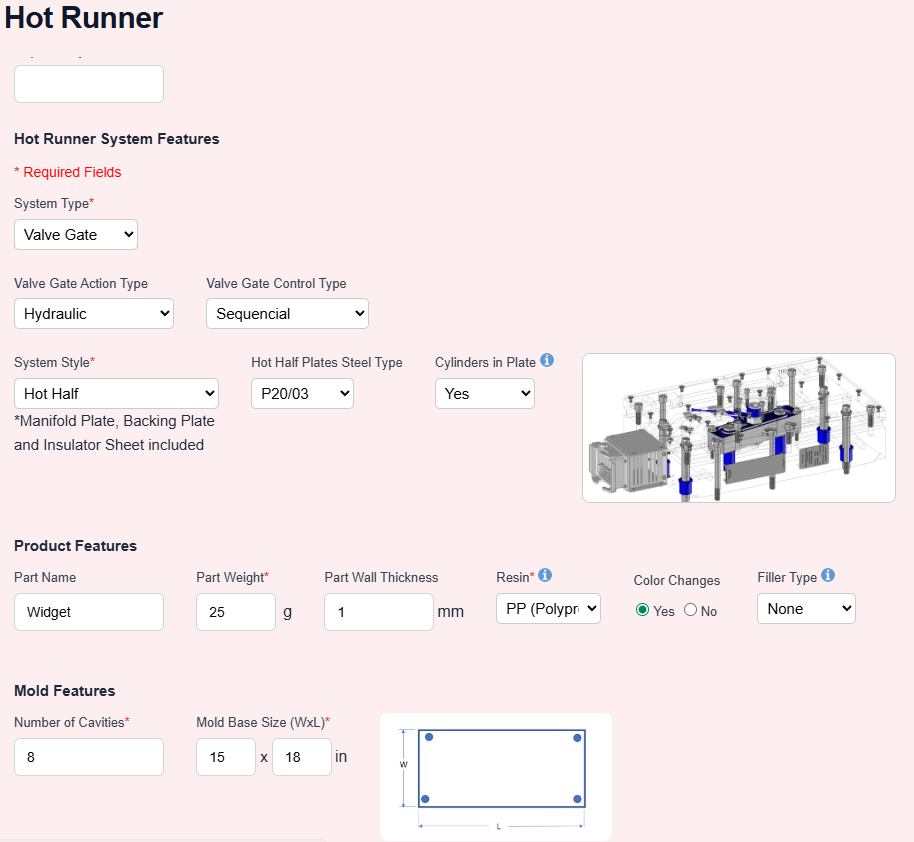Select No for Color Changes
This screenshot has height=842, width=914.
tap(691, 610)
